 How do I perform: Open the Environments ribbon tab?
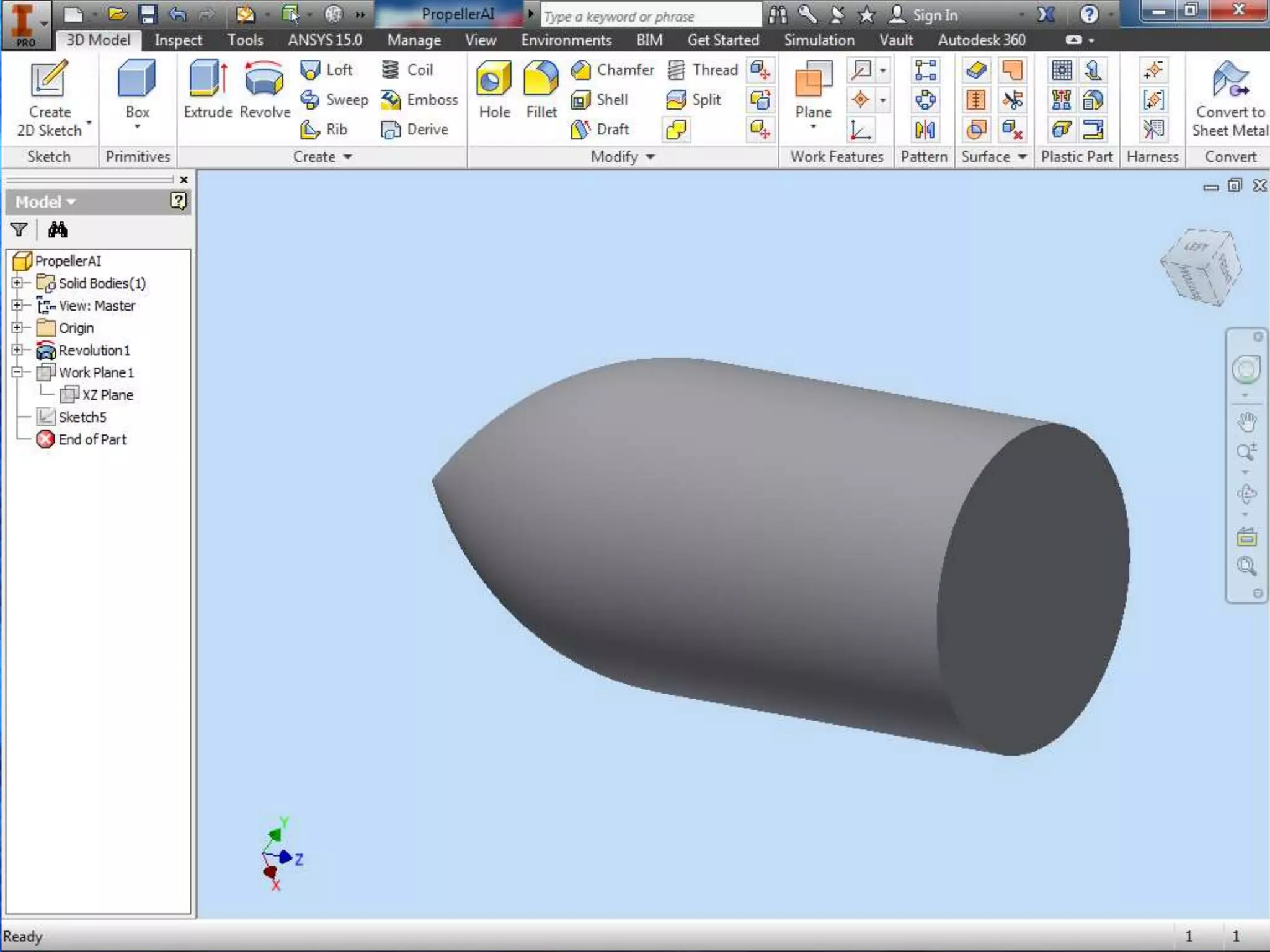pyautogui.click(x=566, y=40)
